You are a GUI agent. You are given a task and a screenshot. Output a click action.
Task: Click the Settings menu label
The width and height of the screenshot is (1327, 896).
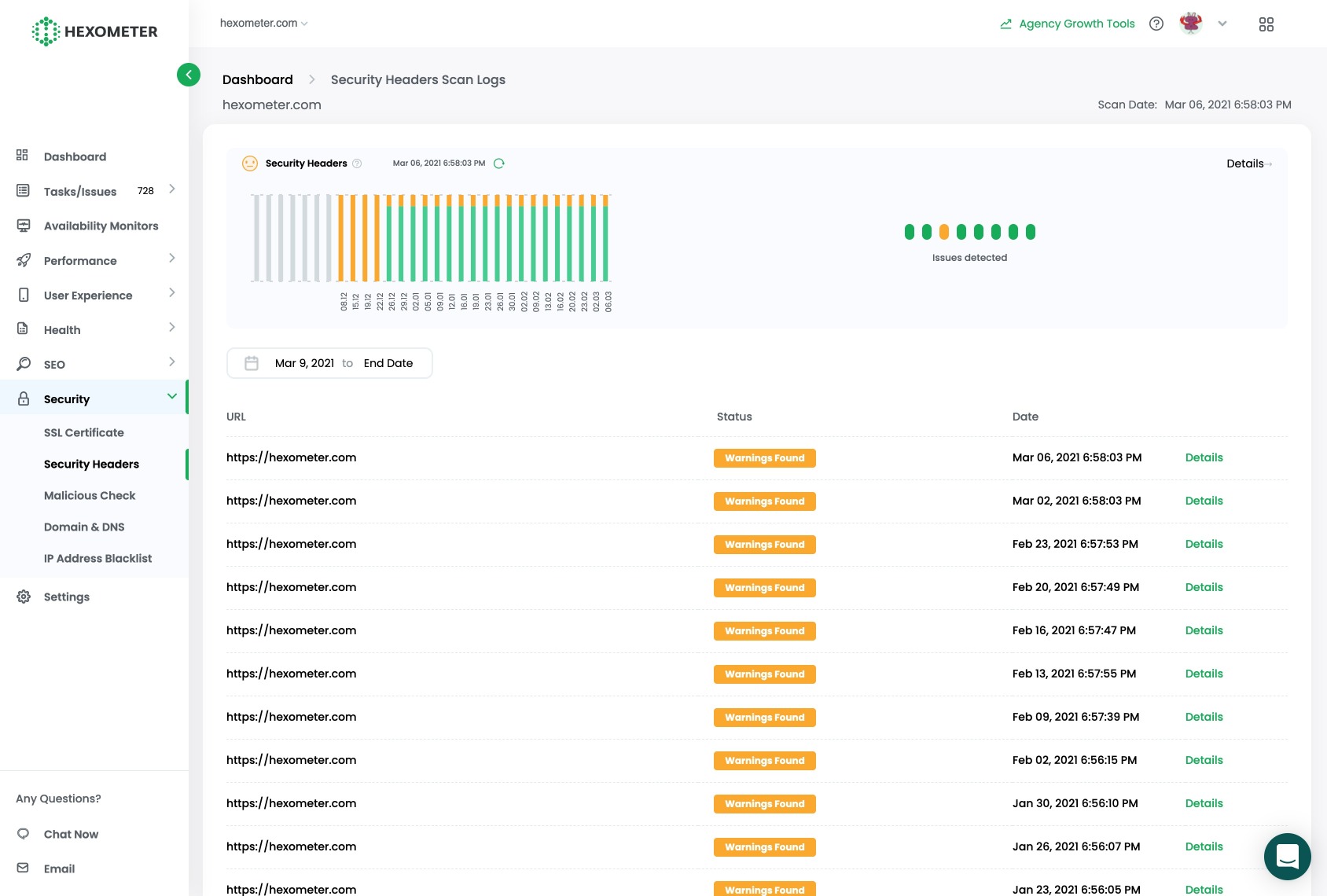click(x=67, y=597)
